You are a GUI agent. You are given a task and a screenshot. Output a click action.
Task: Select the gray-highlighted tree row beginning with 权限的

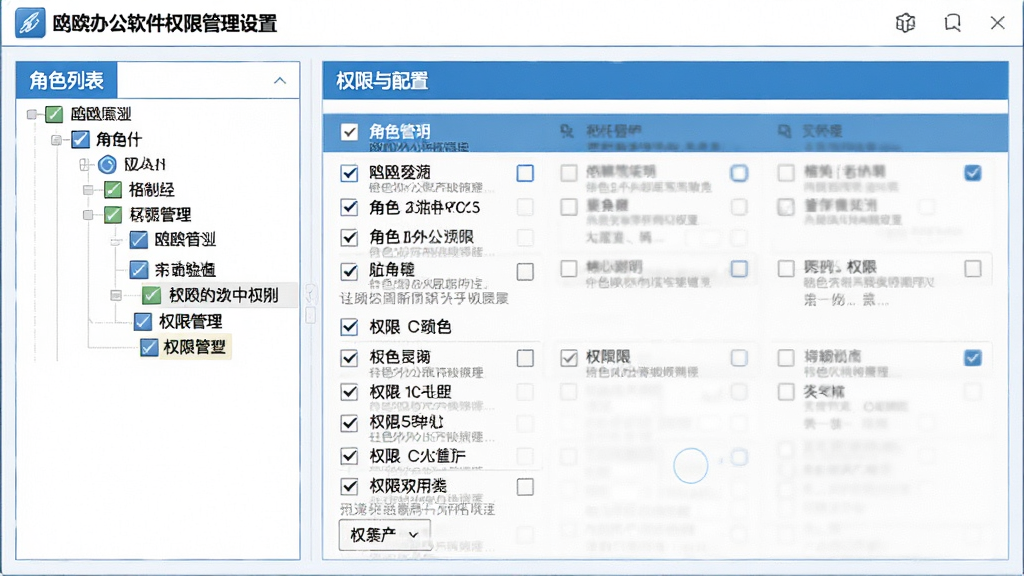pyautogui.click(x=223, y=295)
